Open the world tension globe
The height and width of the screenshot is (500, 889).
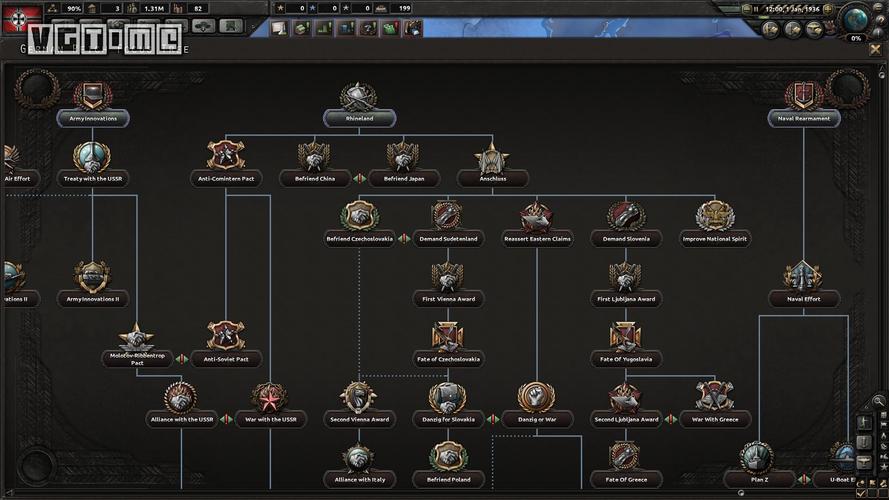tap(856, 19)
